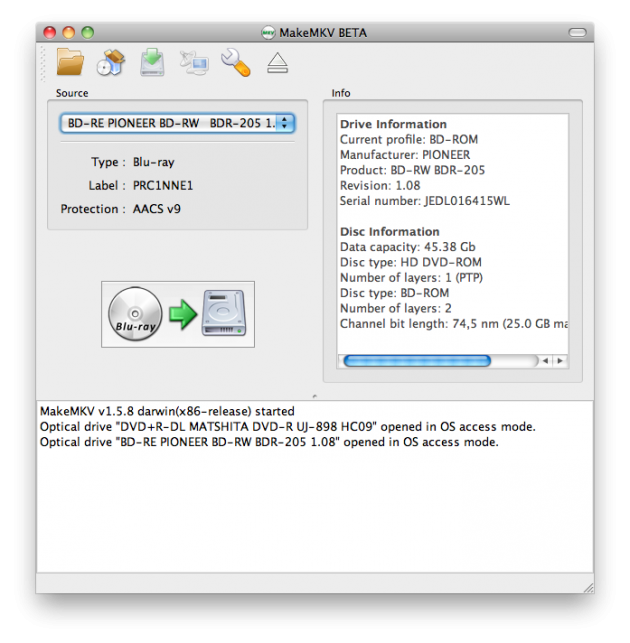Screen dimensions: 630x643
Task: Click the splitter handle above the log
Action: (x=314, y=396)
